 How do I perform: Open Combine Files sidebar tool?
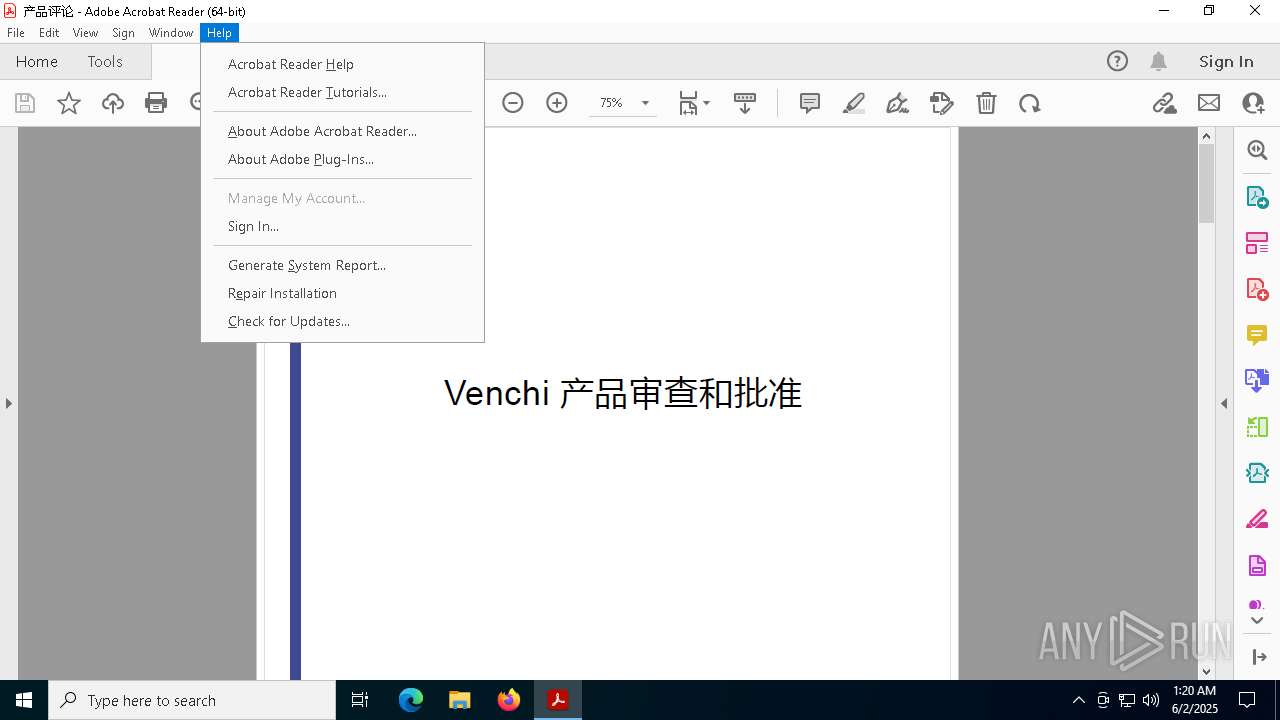click(x=1257, y=381)
